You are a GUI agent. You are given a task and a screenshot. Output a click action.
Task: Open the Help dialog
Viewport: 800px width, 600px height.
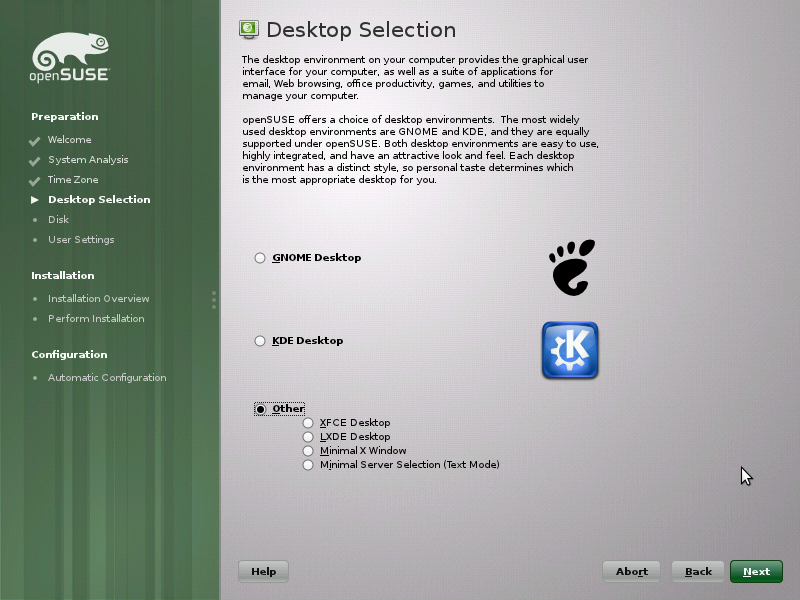(262, 571)
